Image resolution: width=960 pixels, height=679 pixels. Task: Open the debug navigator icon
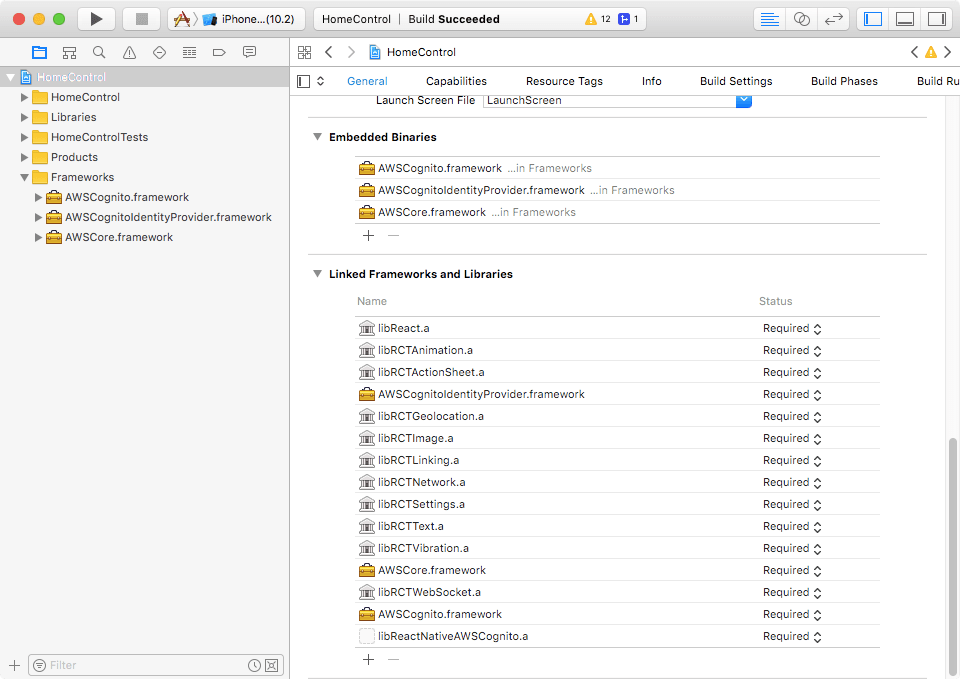[x=189, y=53]
